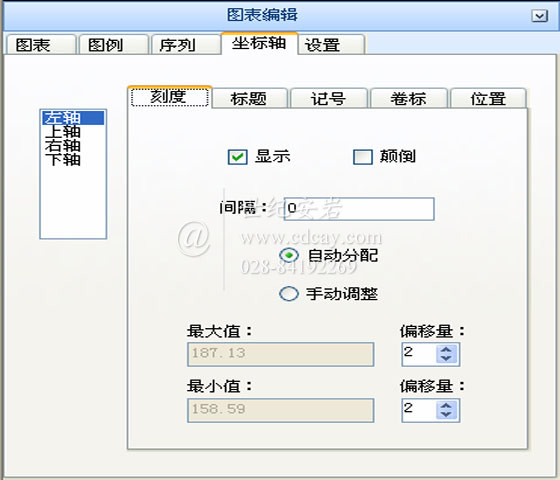Image resolution: width=560 pixels, height=480 pixels.
Task: Select the 坐标轴 tab
Action: 259,43
